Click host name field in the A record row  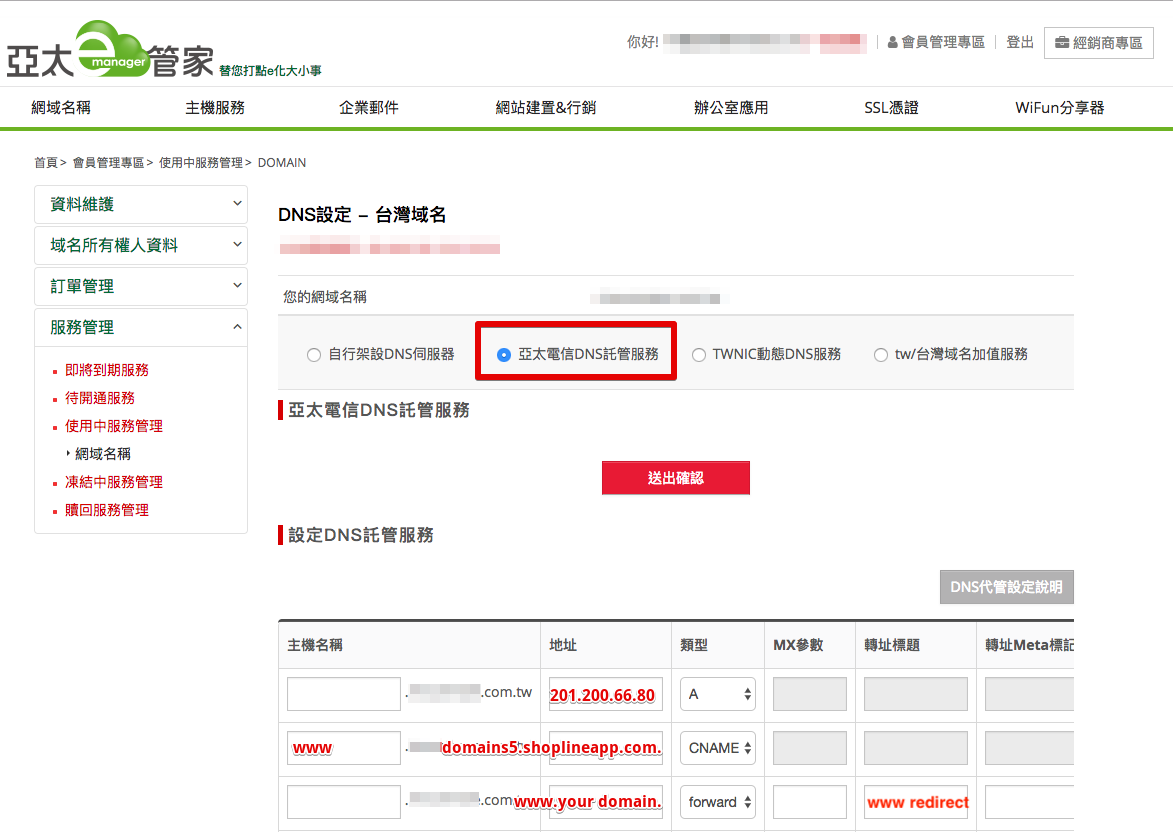pyautogui.click(x=344, y=694)
